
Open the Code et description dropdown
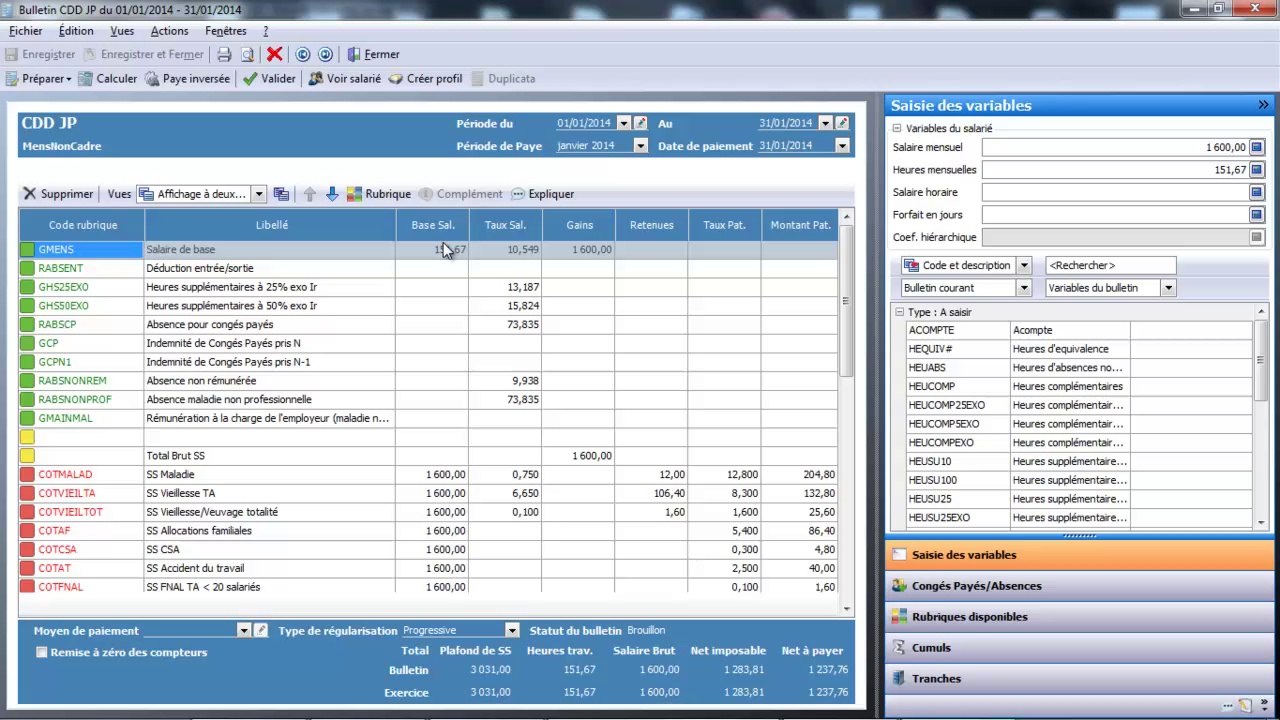click(1023, 266)
